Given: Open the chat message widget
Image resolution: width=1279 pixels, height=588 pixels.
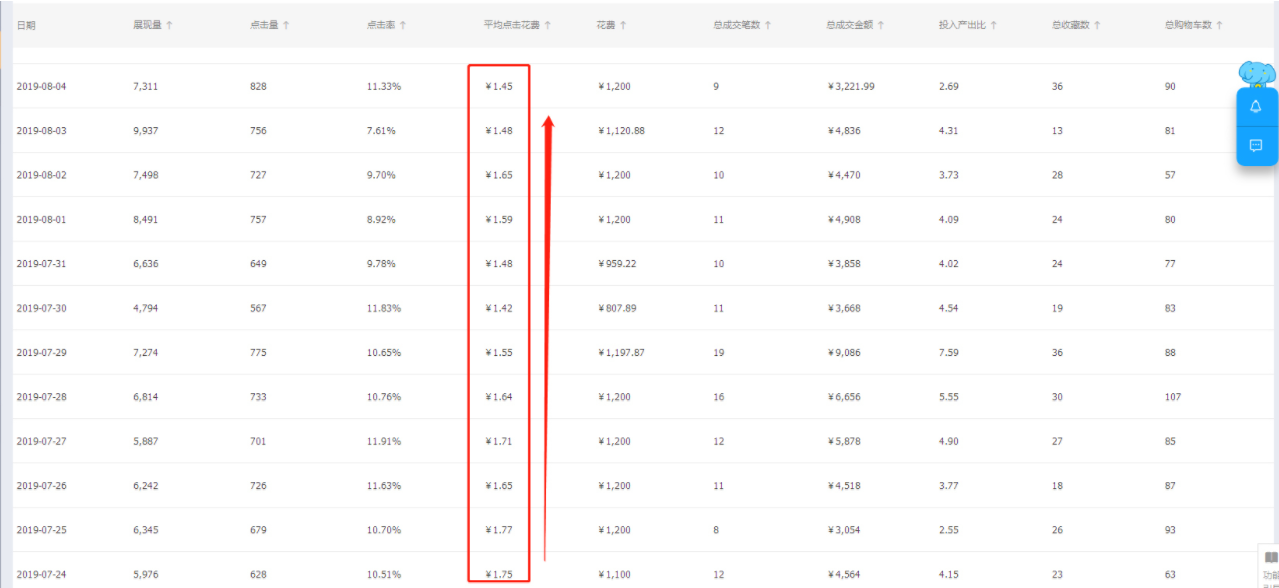Looking at the screenshot, I should click(1256, 146).
